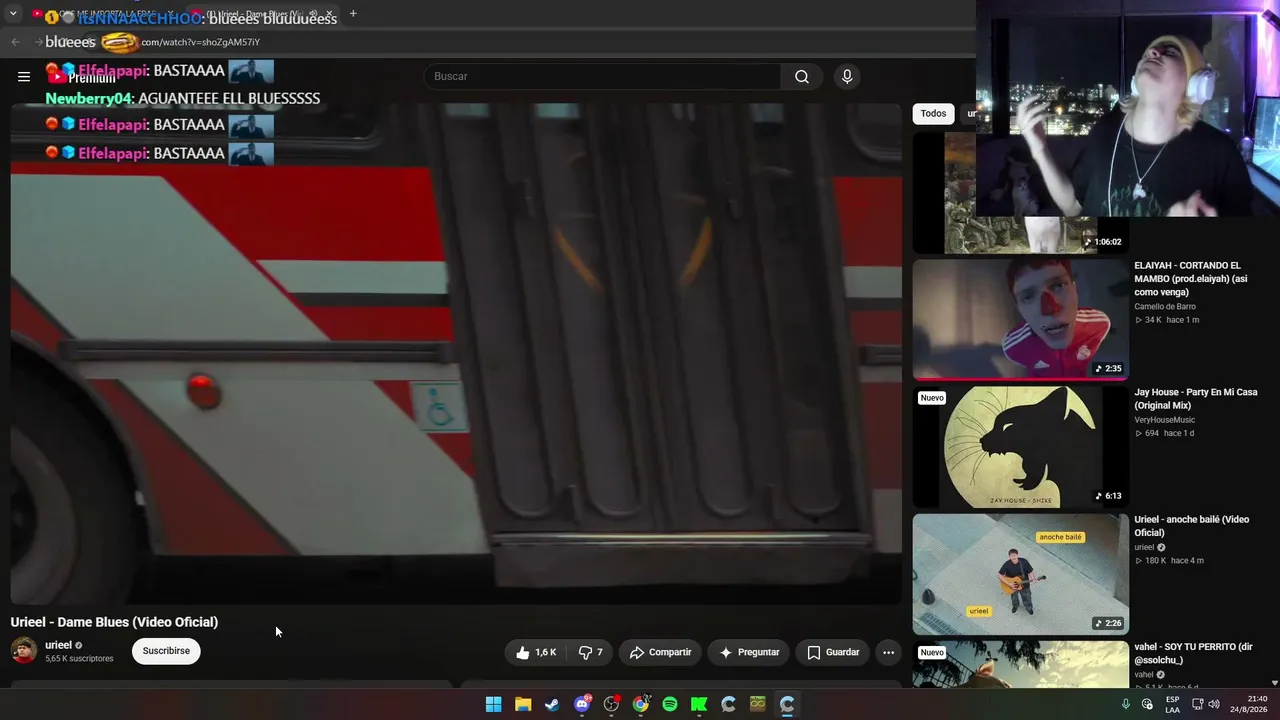The width and height of the screenshot is (1280, 720).
Task: Click the YouTube Premium logo
Action: coord(84,77)
